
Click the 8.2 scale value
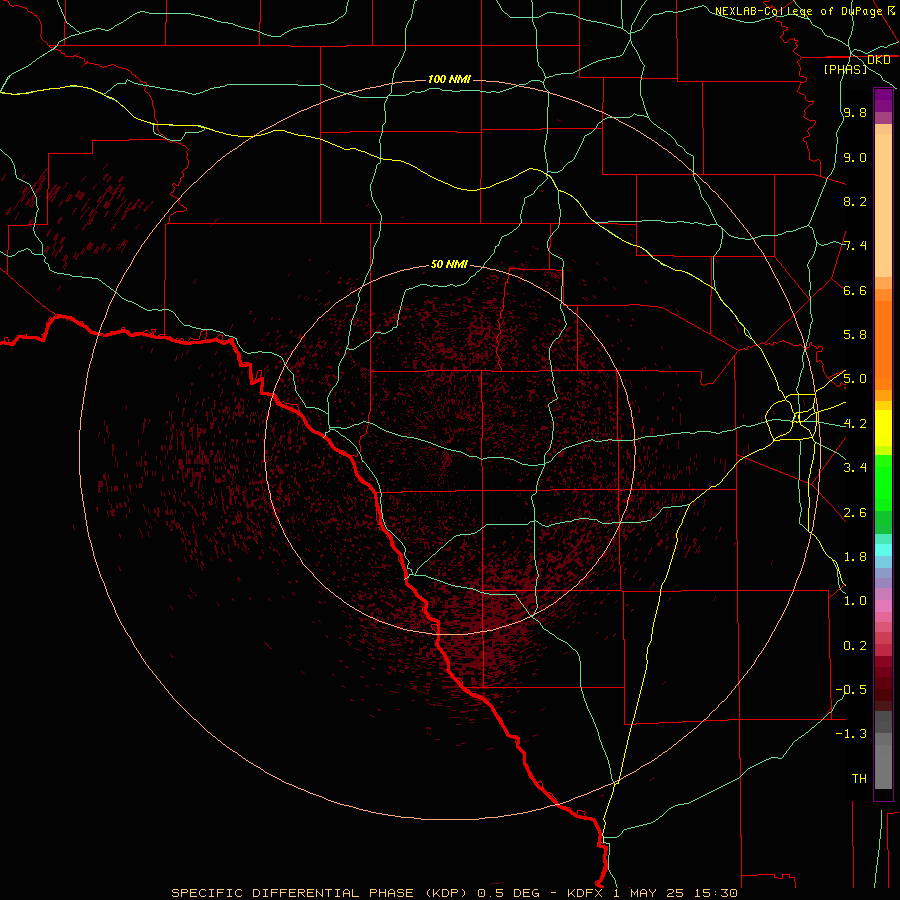click(x=855, y=201)
